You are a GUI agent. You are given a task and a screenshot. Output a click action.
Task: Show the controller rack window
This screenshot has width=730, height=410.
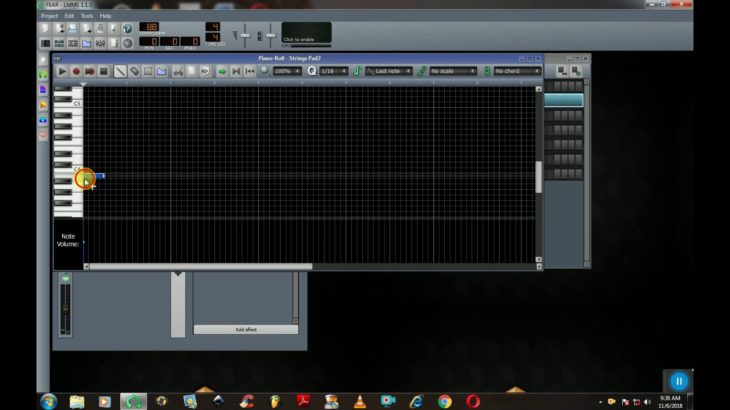127,43
